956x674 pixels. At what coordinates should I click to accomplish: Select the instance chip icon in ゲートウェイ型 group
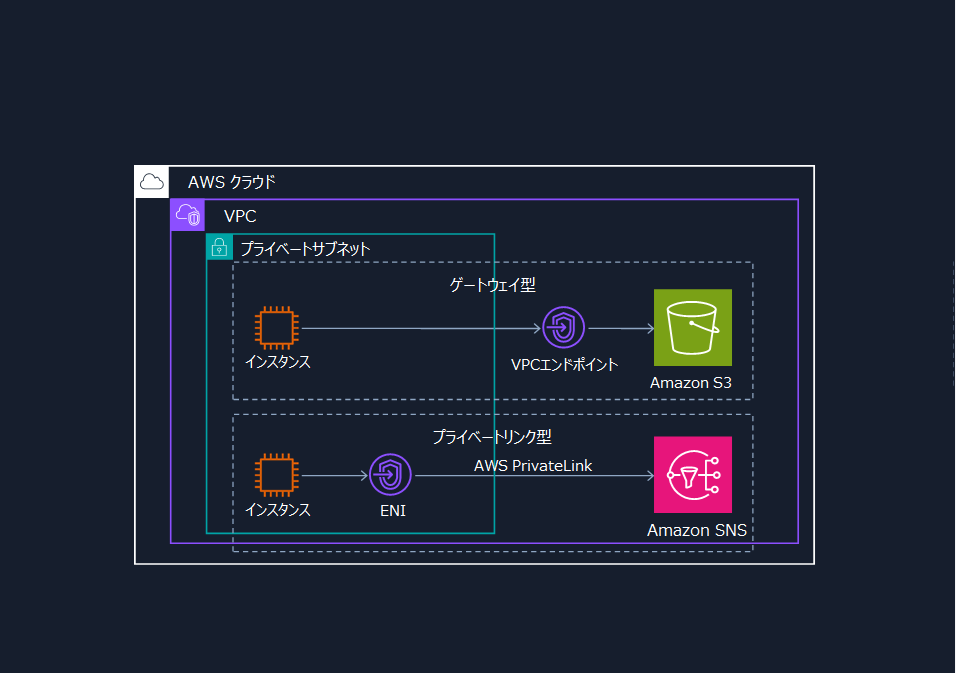click(x=277, y=328)
